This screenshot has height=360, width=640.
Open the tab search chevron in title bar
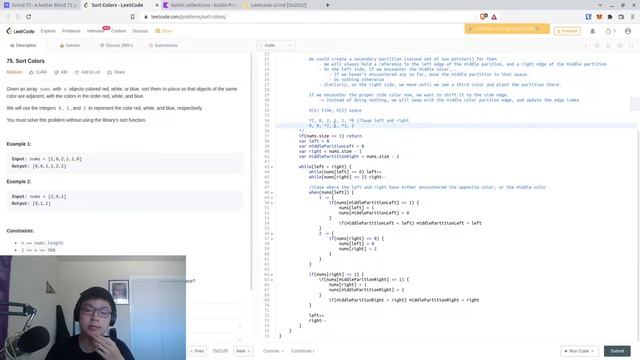600,5
